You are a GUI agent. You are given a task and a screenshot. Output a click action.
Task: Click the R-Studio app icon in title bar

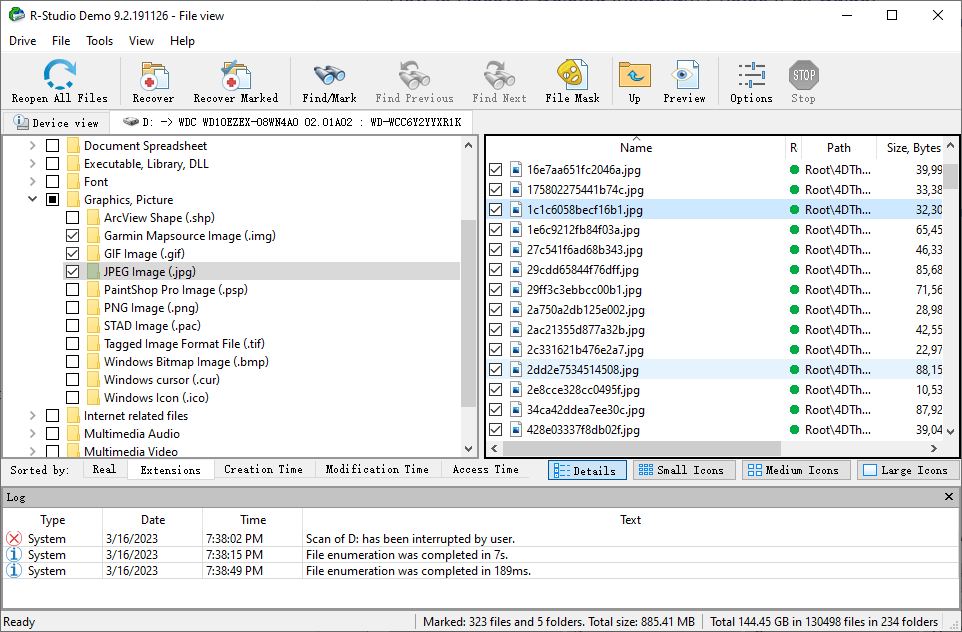point(17,15)
